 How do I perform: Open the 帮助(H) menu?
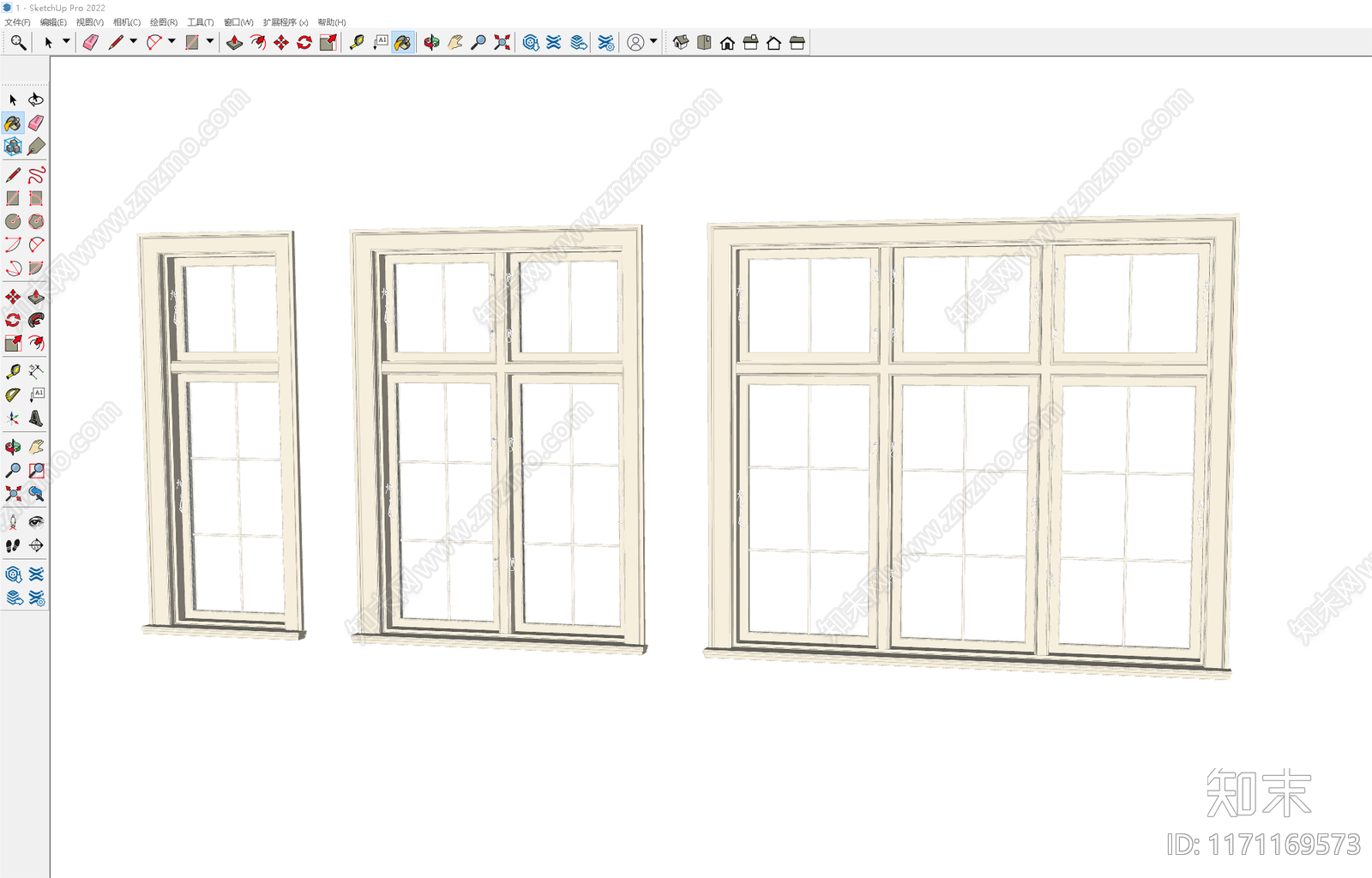(332, 22)
